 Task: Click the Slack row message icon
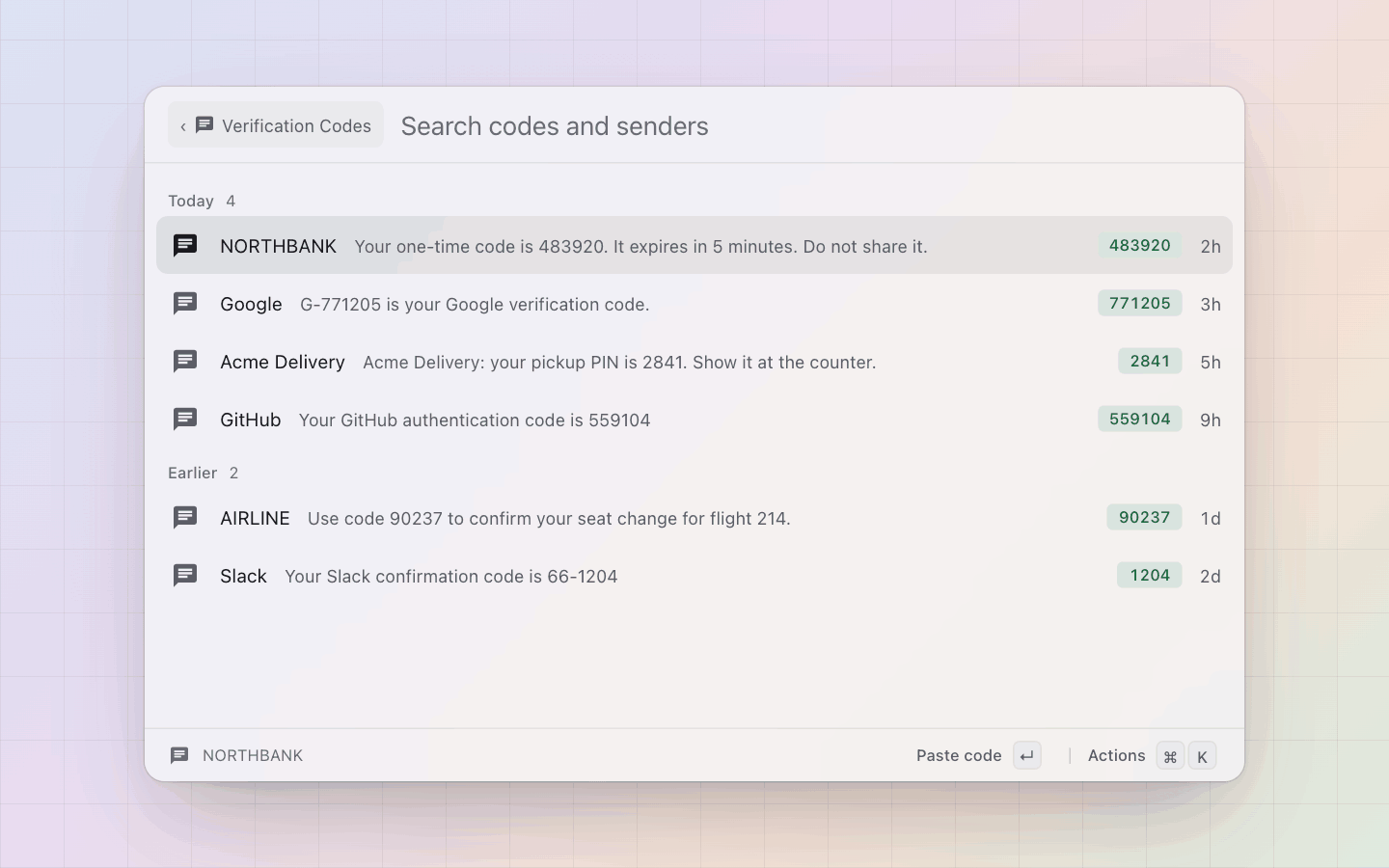pyautogui.click(x=185, y=576)
